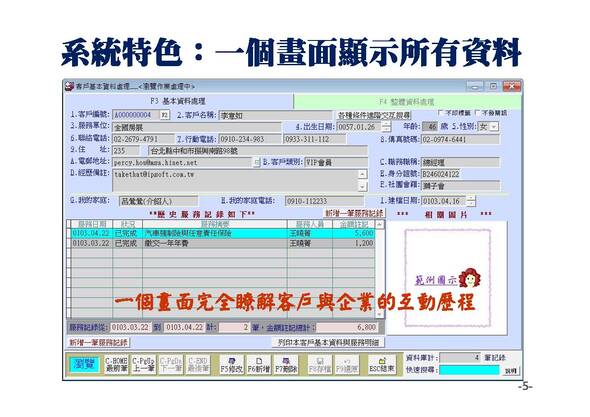Click the F8 save icon button

[x=320, y=364]
